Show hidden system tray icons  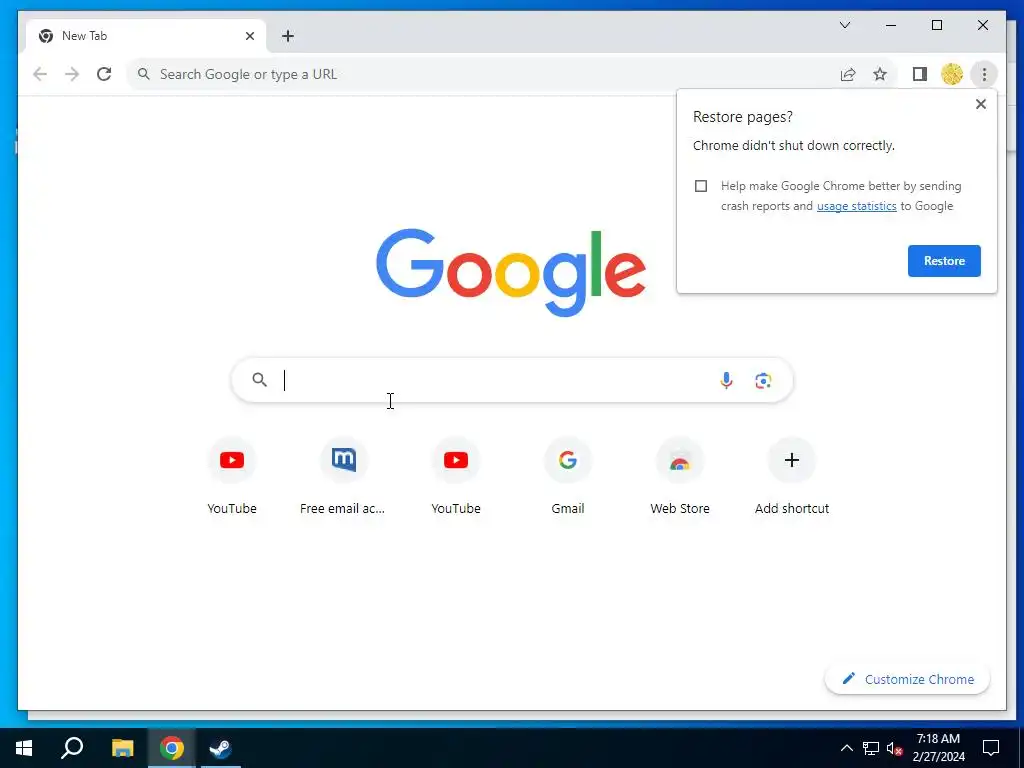pyautogui.click(x=846, y=748)
